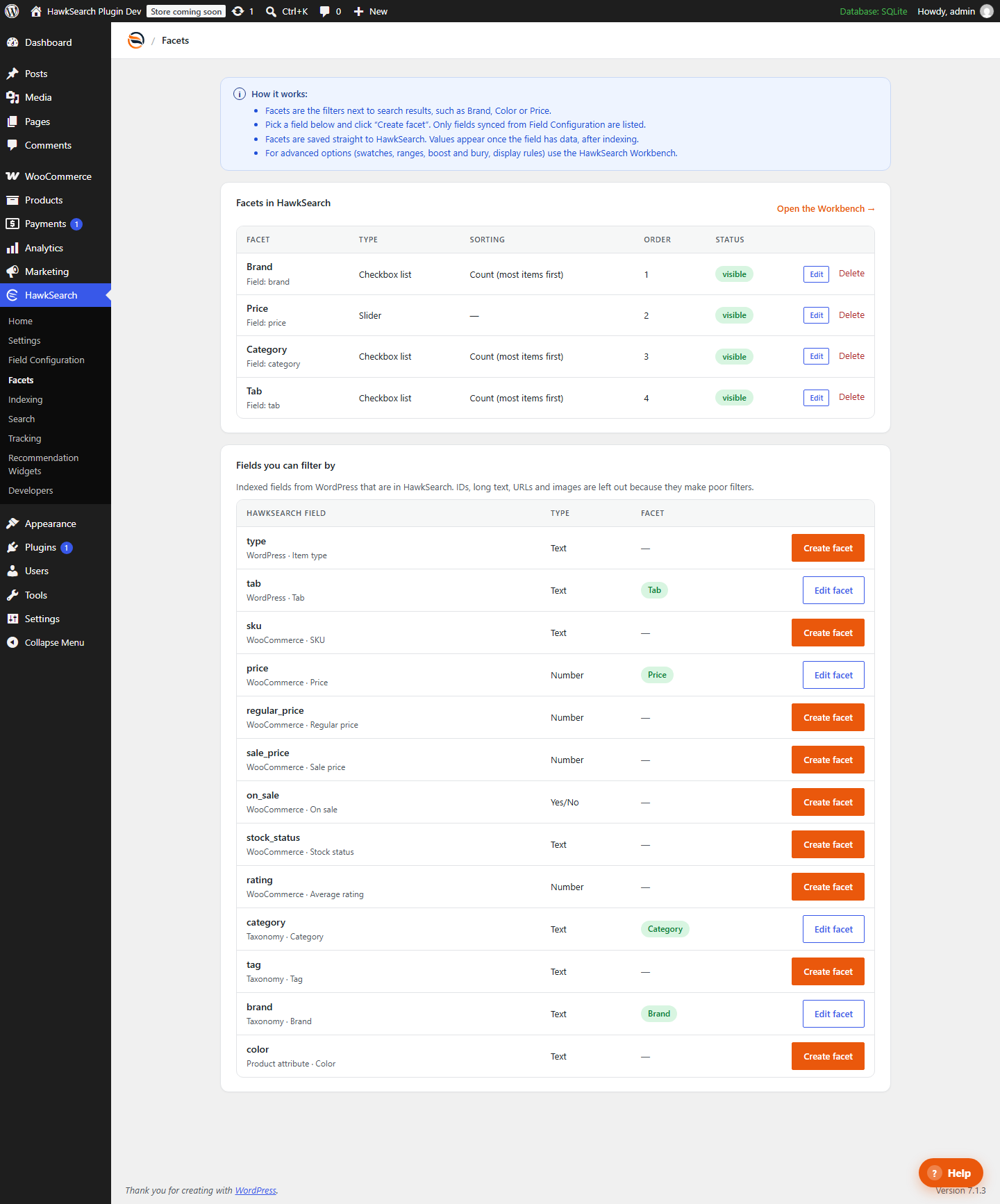Delete the Price facet
The image size is (1000, 1204).
pos(851,315)
